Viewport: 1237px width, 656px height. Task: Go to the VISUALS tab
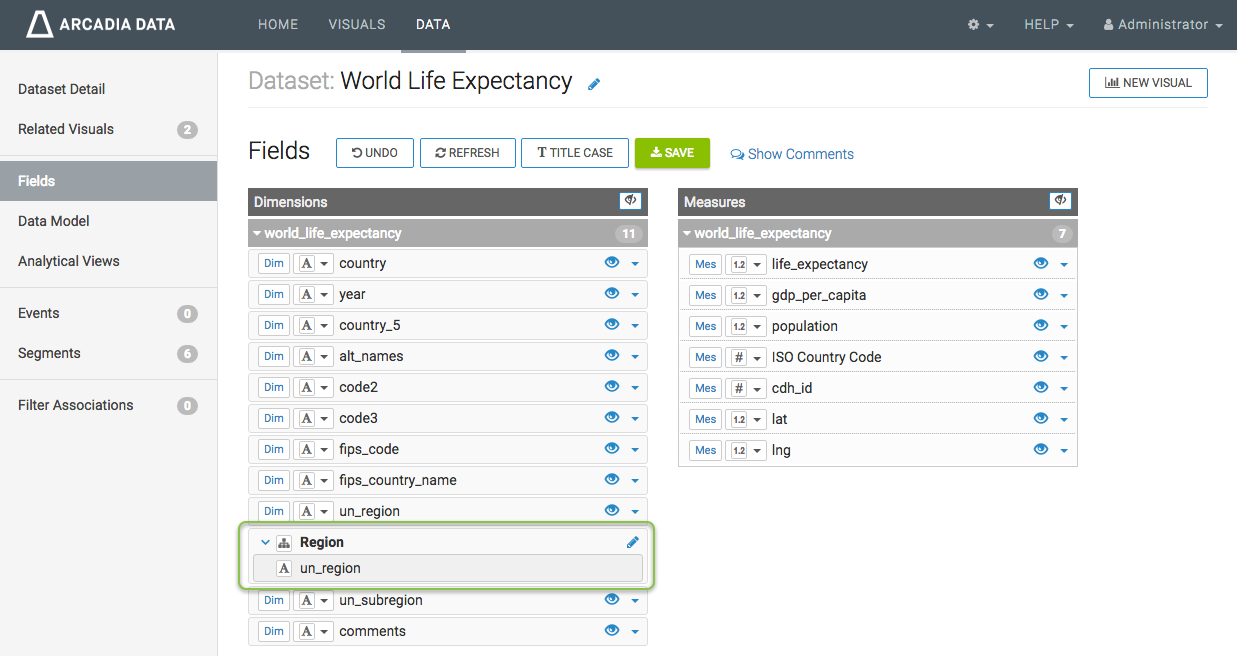pos(357,25)
